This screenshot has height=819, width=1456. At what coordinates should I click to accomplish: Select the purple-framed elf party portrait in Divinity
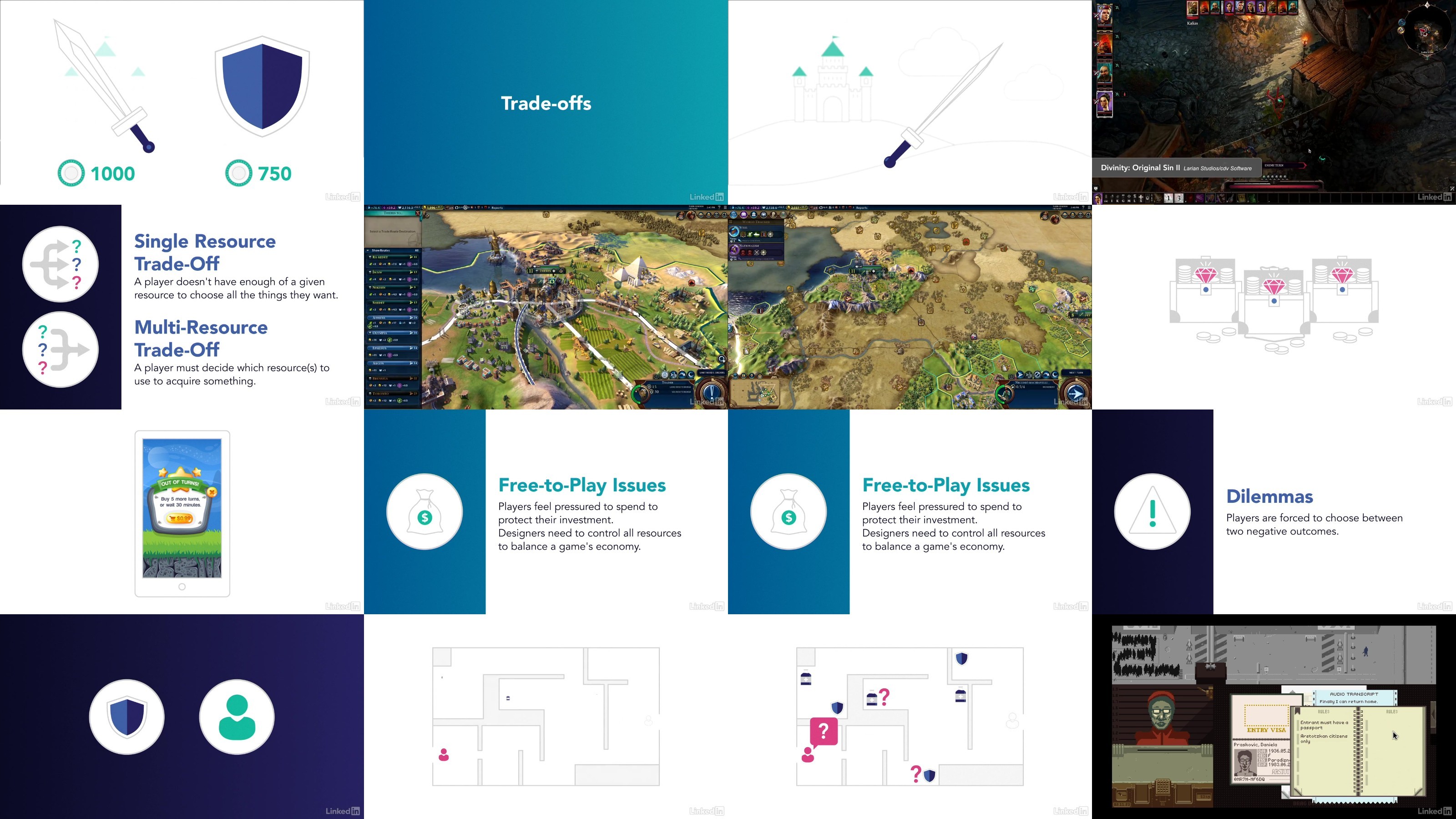tap(1104, 105)
